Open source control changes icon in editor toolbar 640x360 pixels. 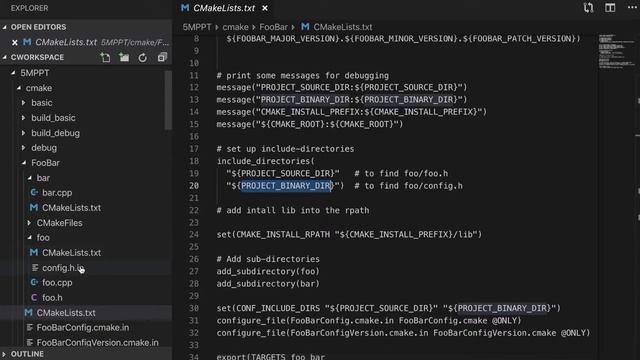(588, 8)
